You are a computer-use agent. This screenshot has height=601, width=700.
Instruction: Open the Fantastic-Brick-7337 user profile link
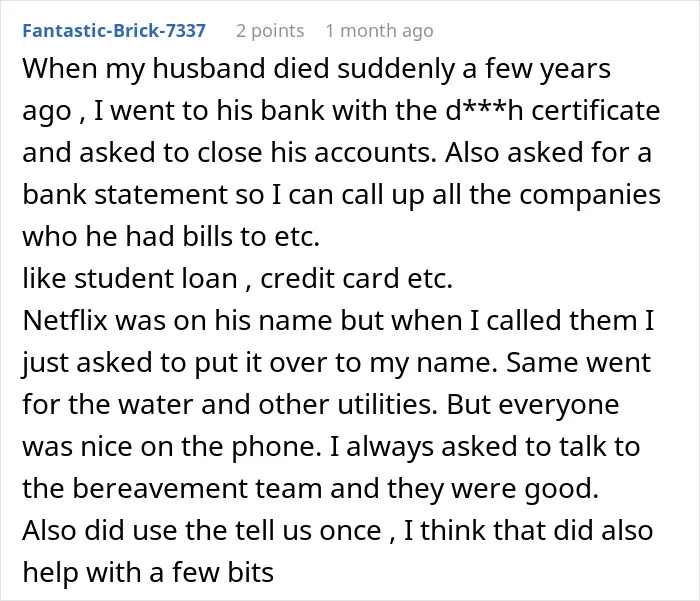coord(114,31)
